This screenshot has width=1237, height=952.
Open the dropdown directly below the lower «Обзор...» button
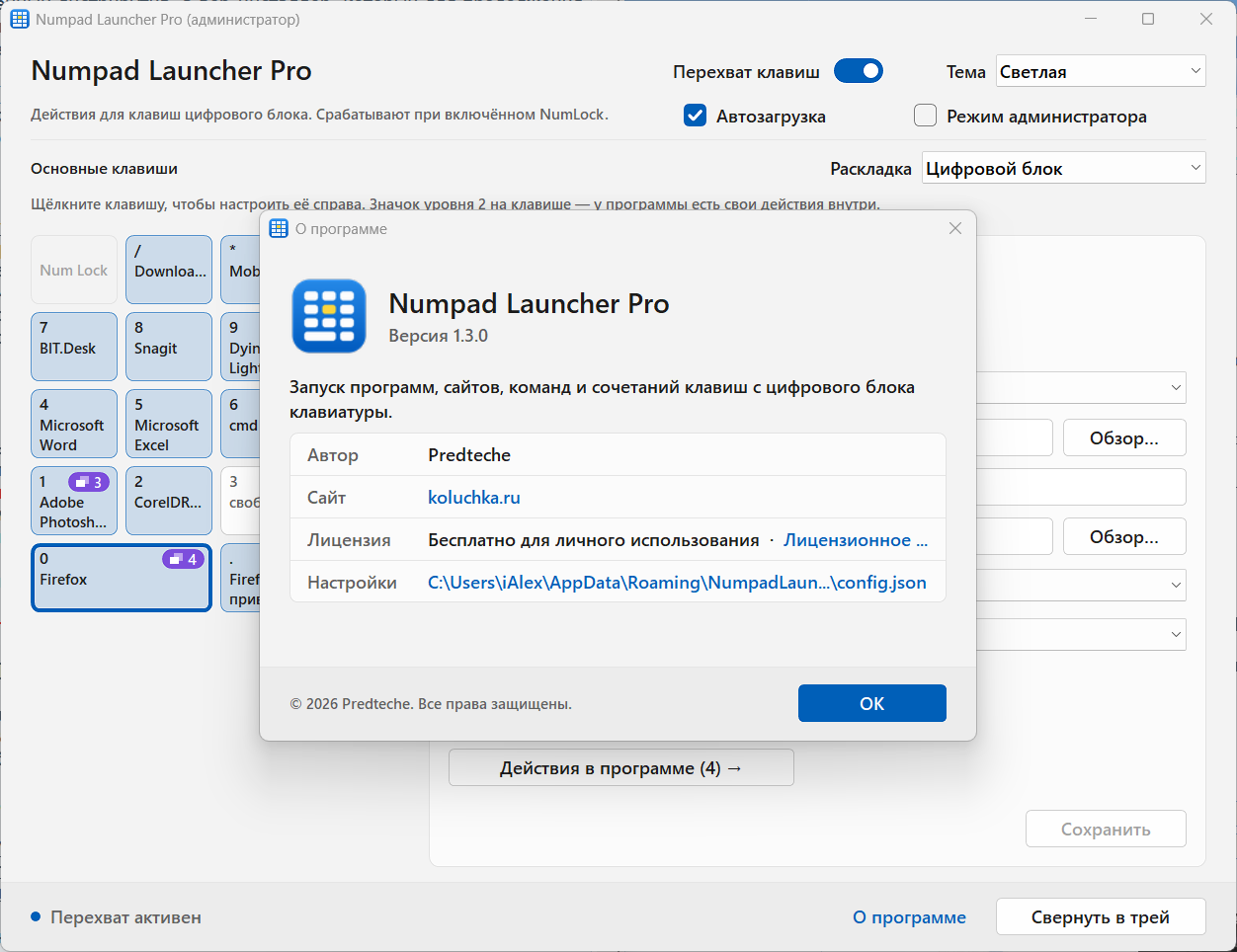click(x=1081, y=585)
